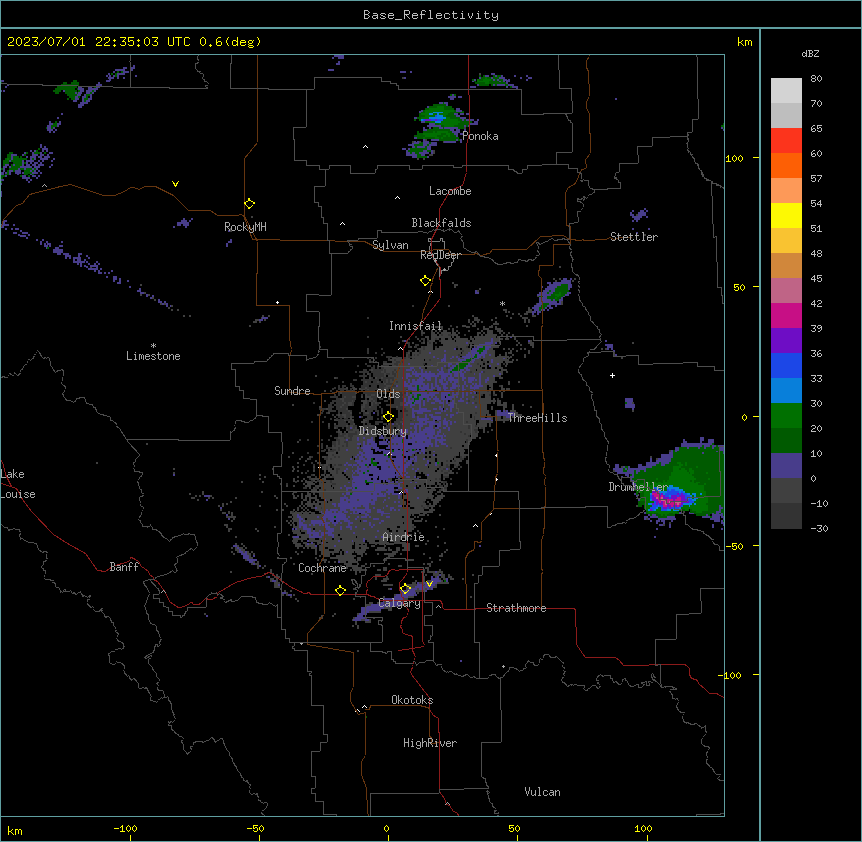Image resolution: width=862 pixels, height=842 pixels.
Task: Click the Lake Louise map label
Action: [x=18, y=484]
